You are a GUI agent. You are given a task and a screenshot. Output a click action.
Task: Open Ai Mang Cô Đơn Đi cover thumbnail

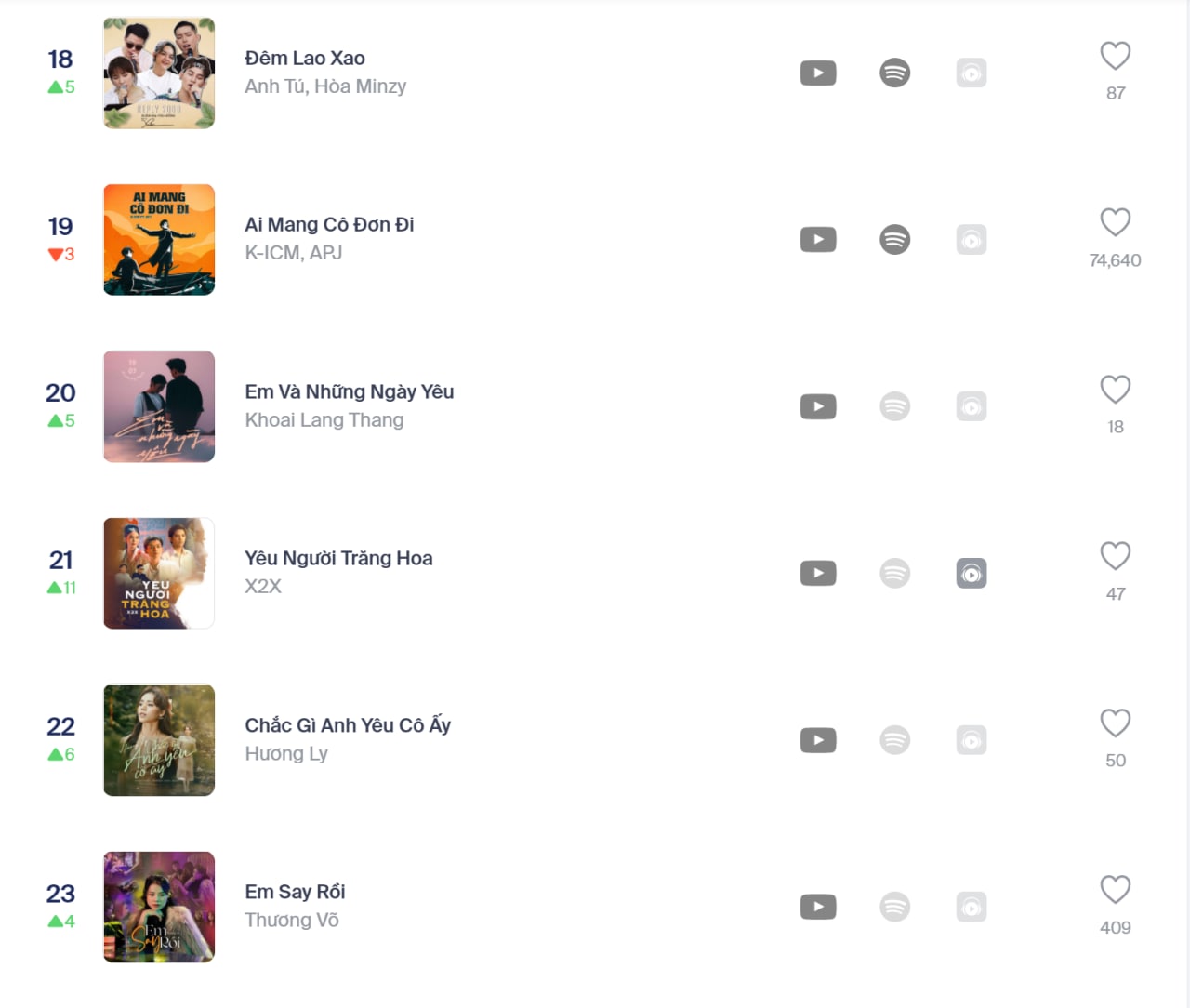(159, 240)
